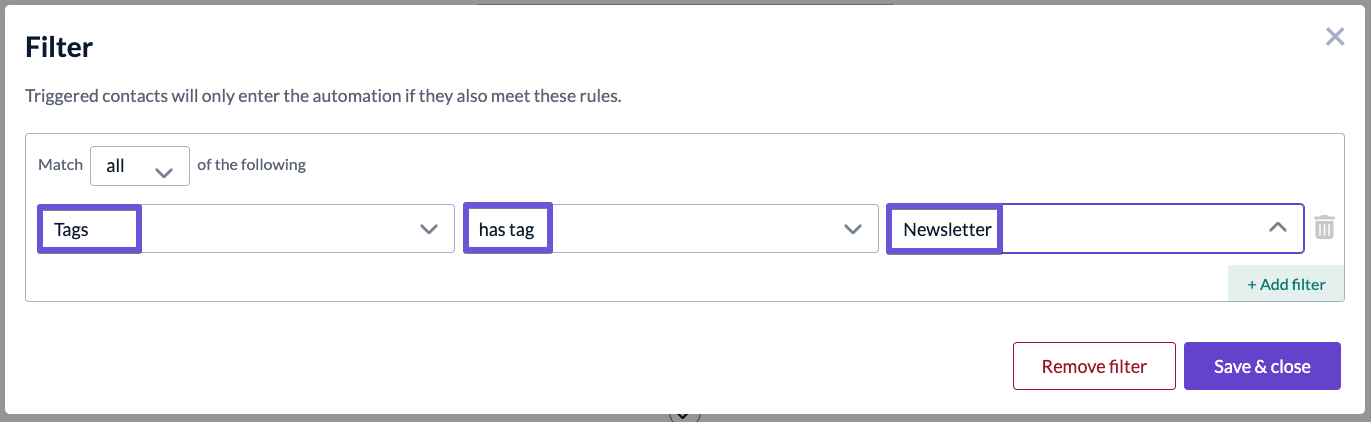Delete the filter rule with trash icon

pyautogui.click(x=1324, y=228)
